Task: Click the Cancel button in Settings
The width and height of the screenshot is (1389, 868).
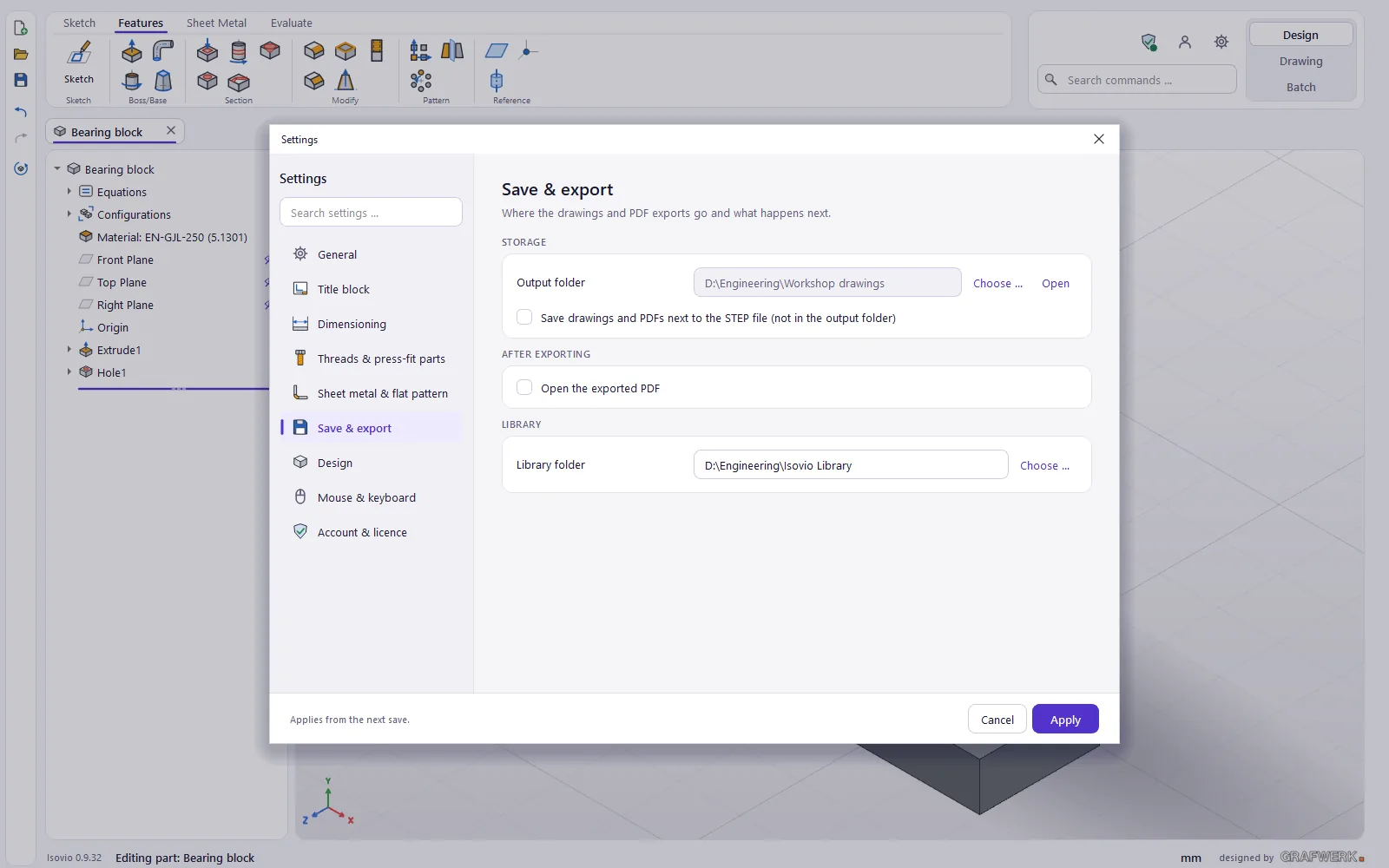Action: (x=997, y=720)
